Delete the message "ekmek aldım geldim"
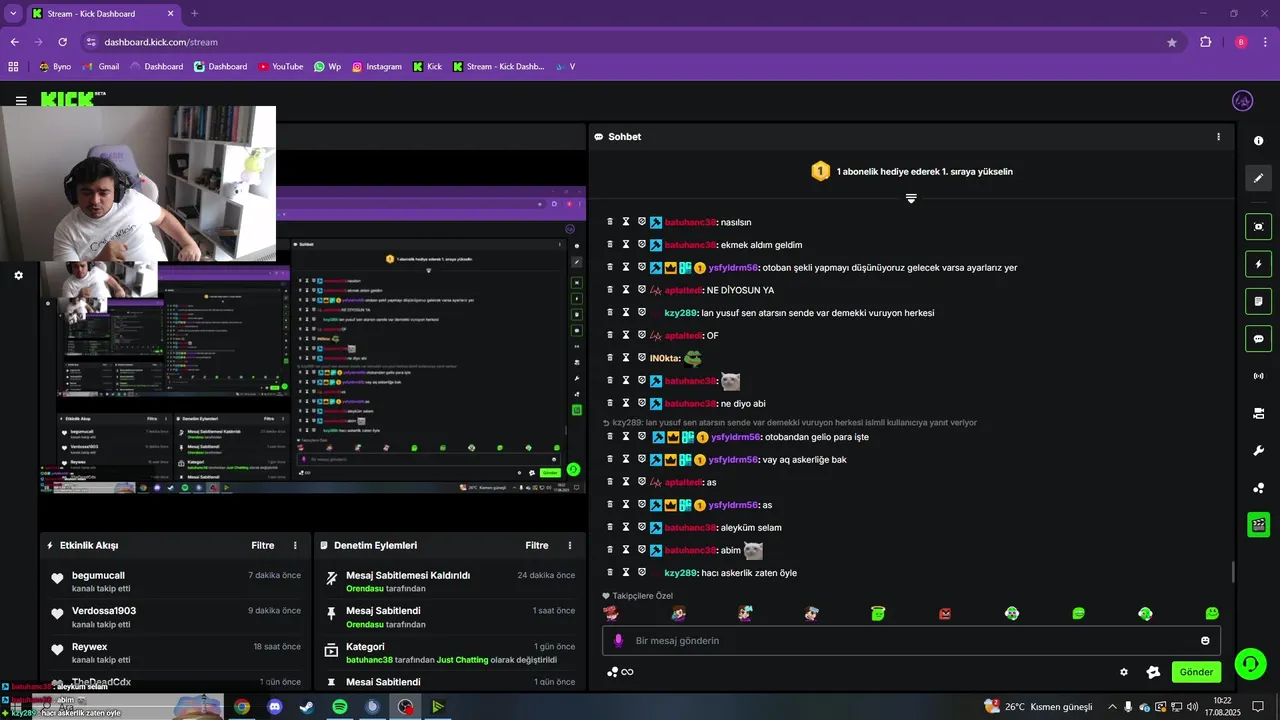The image size is (1280, 720). pyautogui.click(x=610, y=244)
